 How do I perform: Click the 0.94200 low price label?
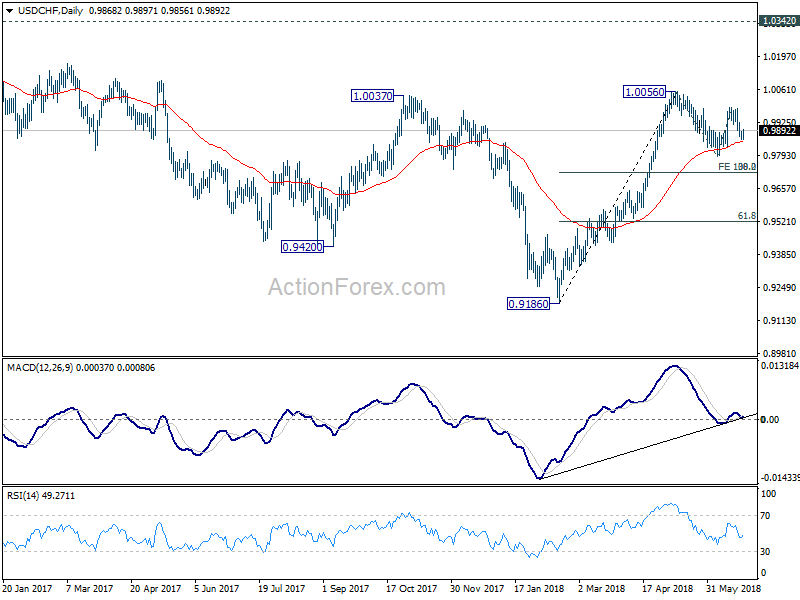click(303, 247)
